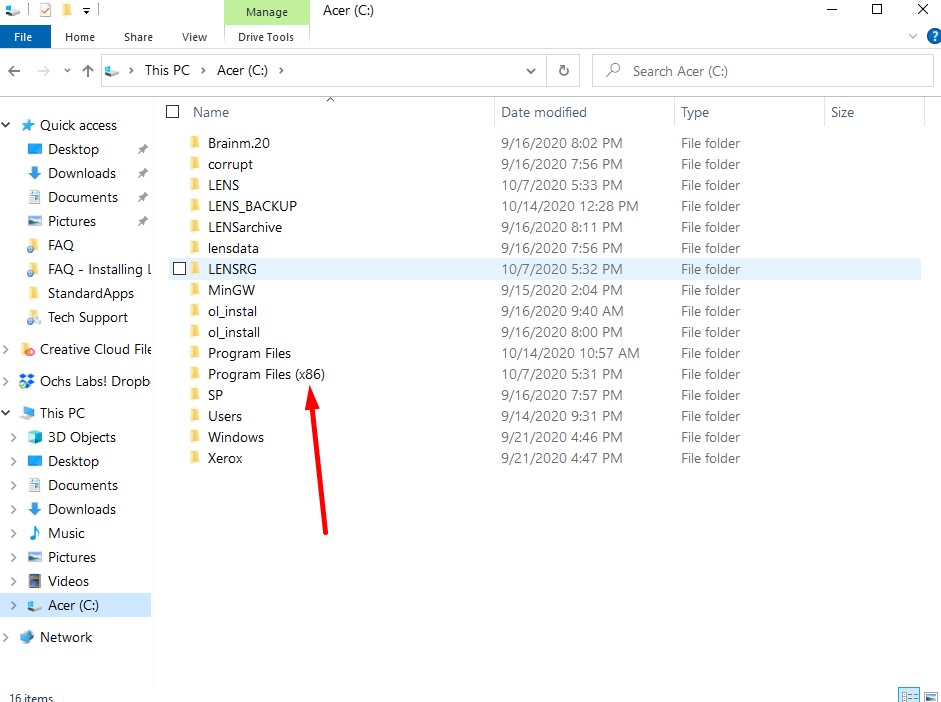This screenshot has width=941, height=702.
Task: Expand the Network tree node
Action: pyautogui.click(x=6, y=637)
